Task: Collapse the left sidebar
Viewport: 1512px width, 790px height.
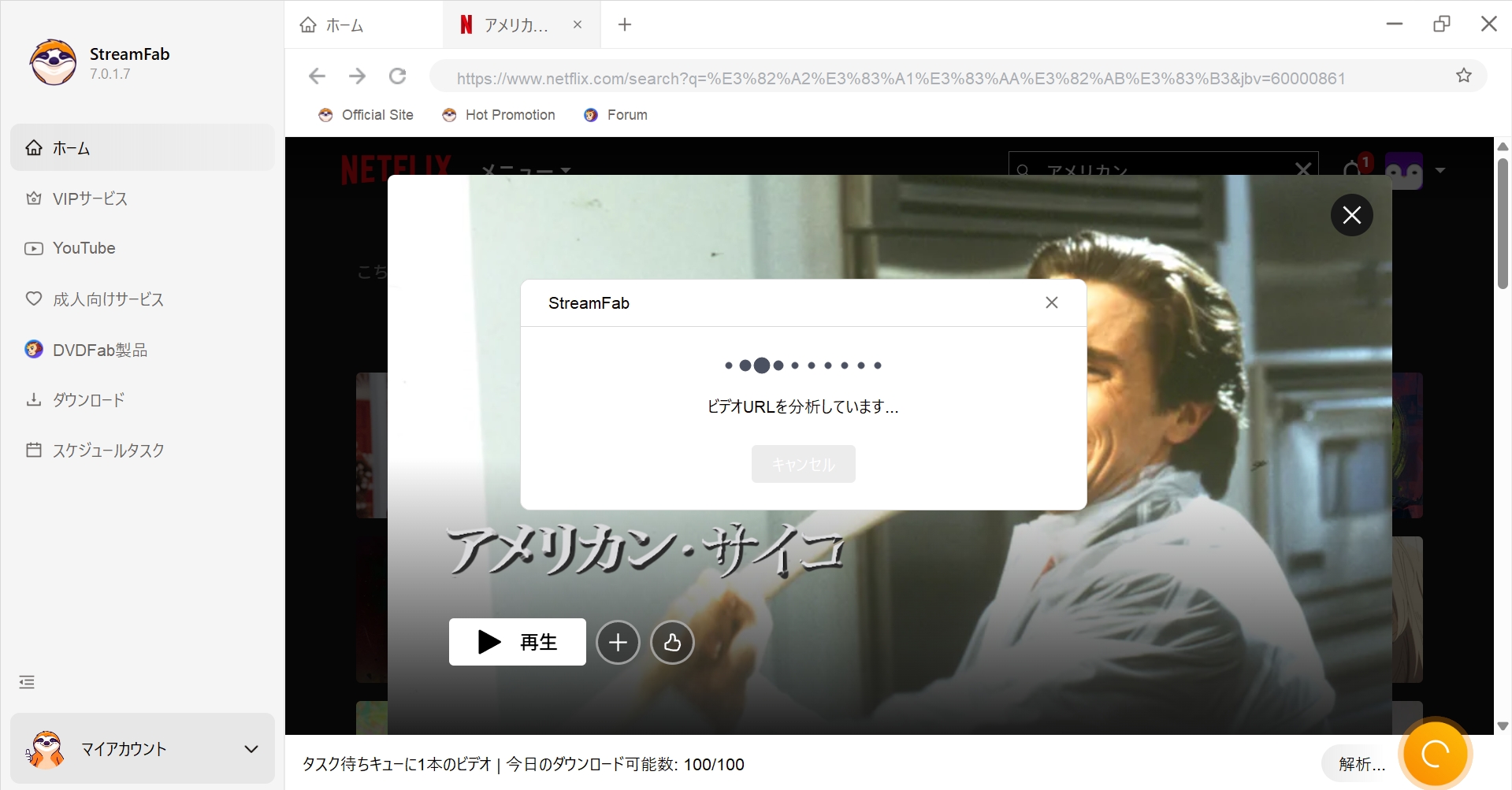Action: click(x=26, y=681)
